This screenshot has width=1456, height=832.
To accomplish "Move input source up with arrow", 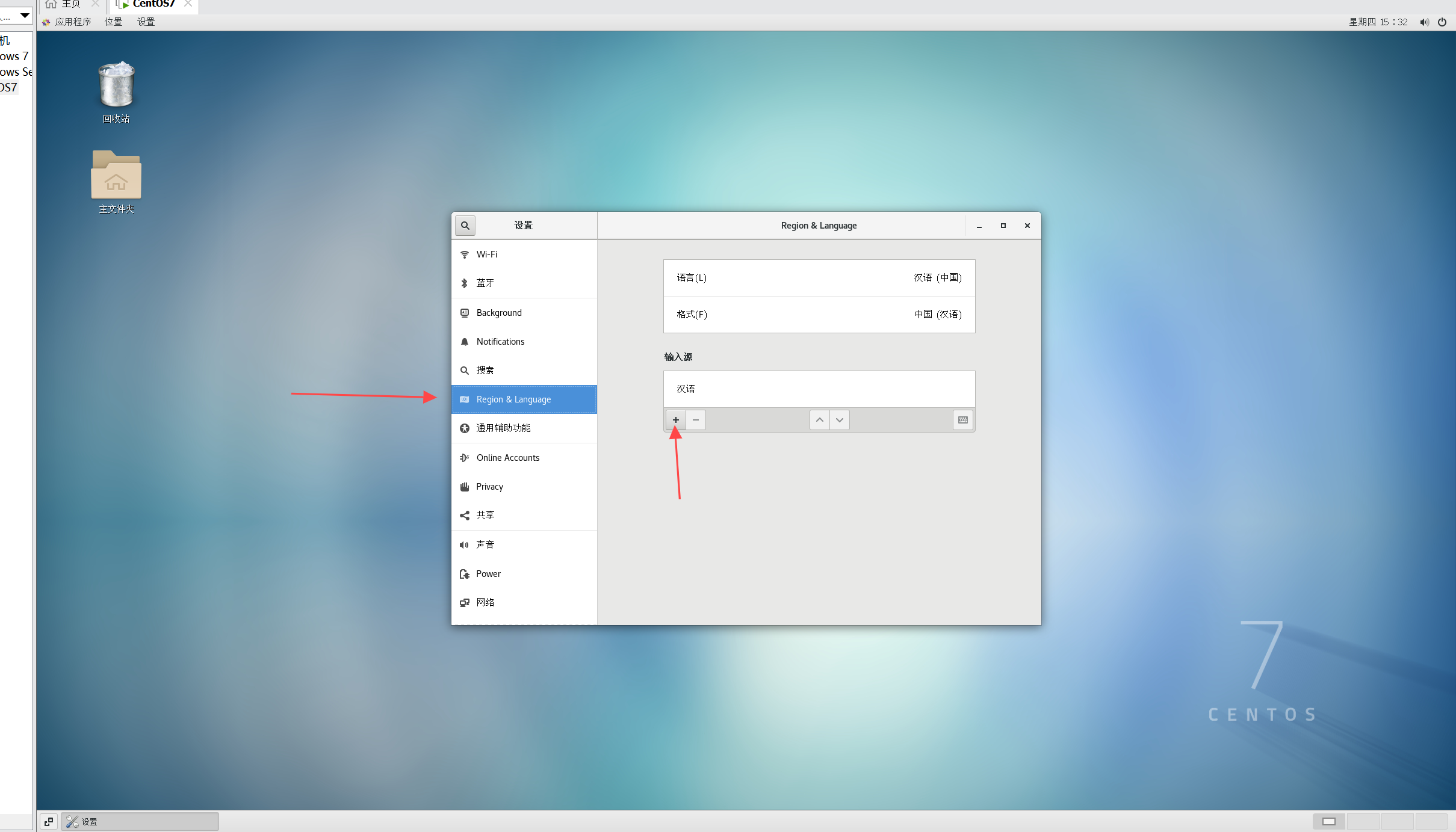I will (x=819, y=420).
